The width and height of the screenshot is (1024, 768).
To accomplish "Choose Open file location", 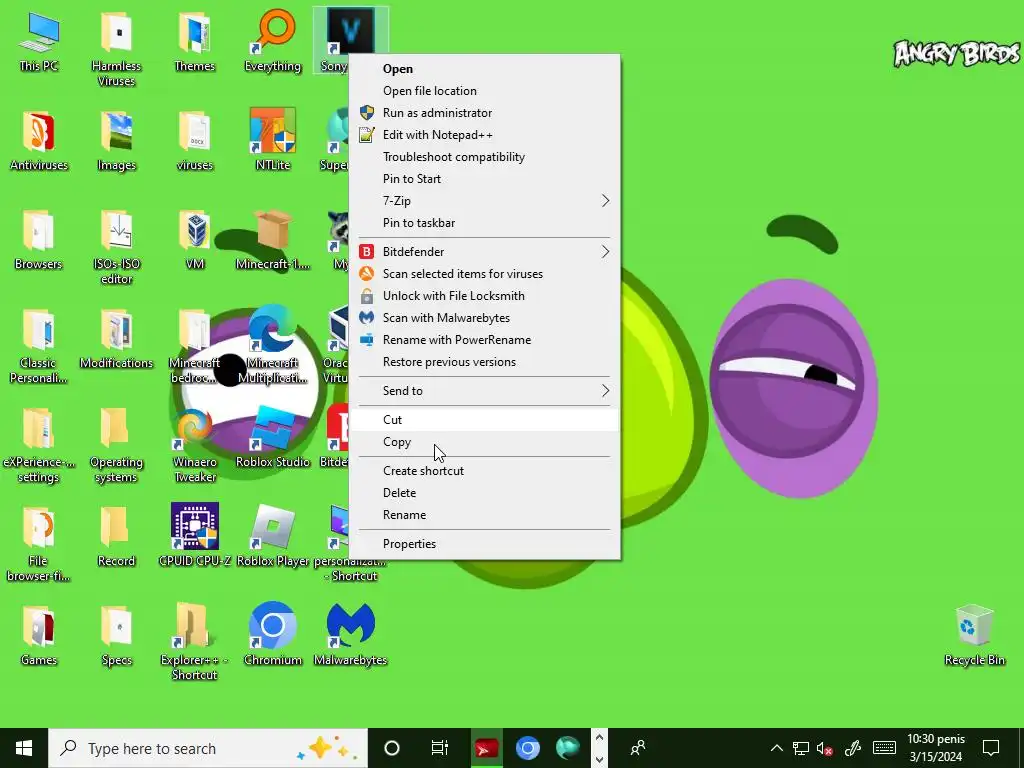I will click(x=485, y=91).
